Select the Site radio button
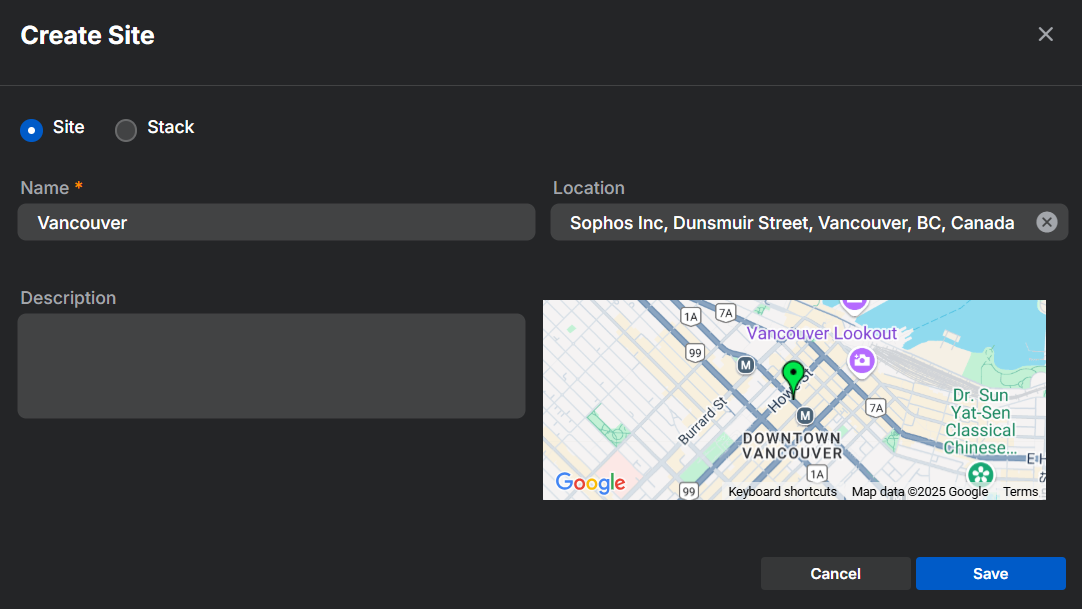The height and width of the screenshot is (609, 1082). [32, 130]
